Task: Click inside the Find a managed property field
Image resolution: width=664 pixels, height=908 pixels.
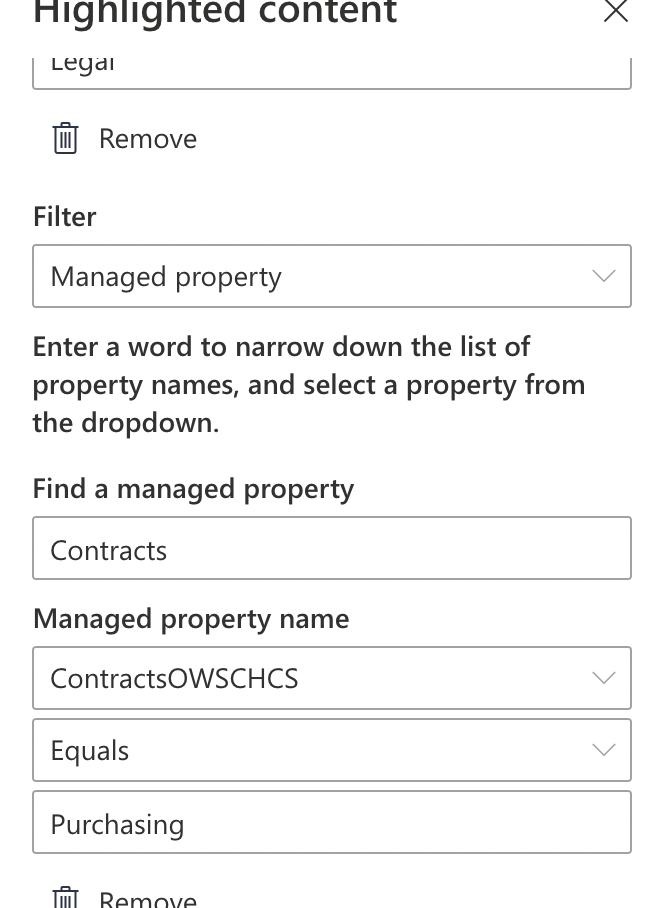Action: pyautogui.click(x=332, y=548)
